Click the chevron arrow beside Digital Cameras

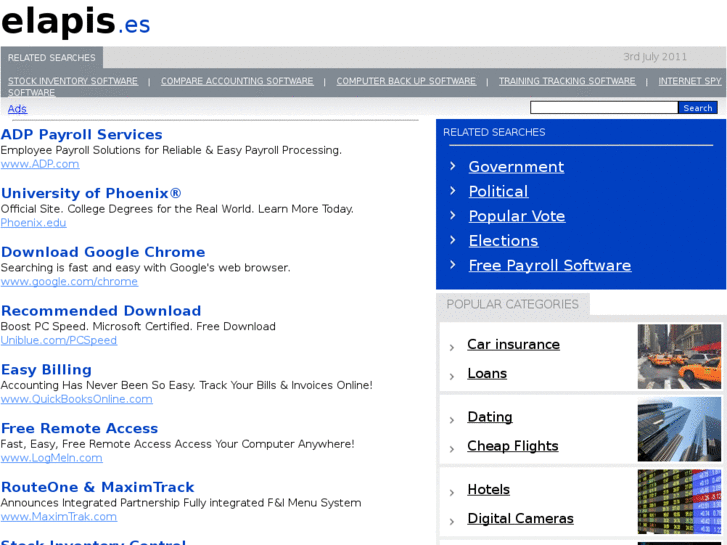tap(452, 522)
